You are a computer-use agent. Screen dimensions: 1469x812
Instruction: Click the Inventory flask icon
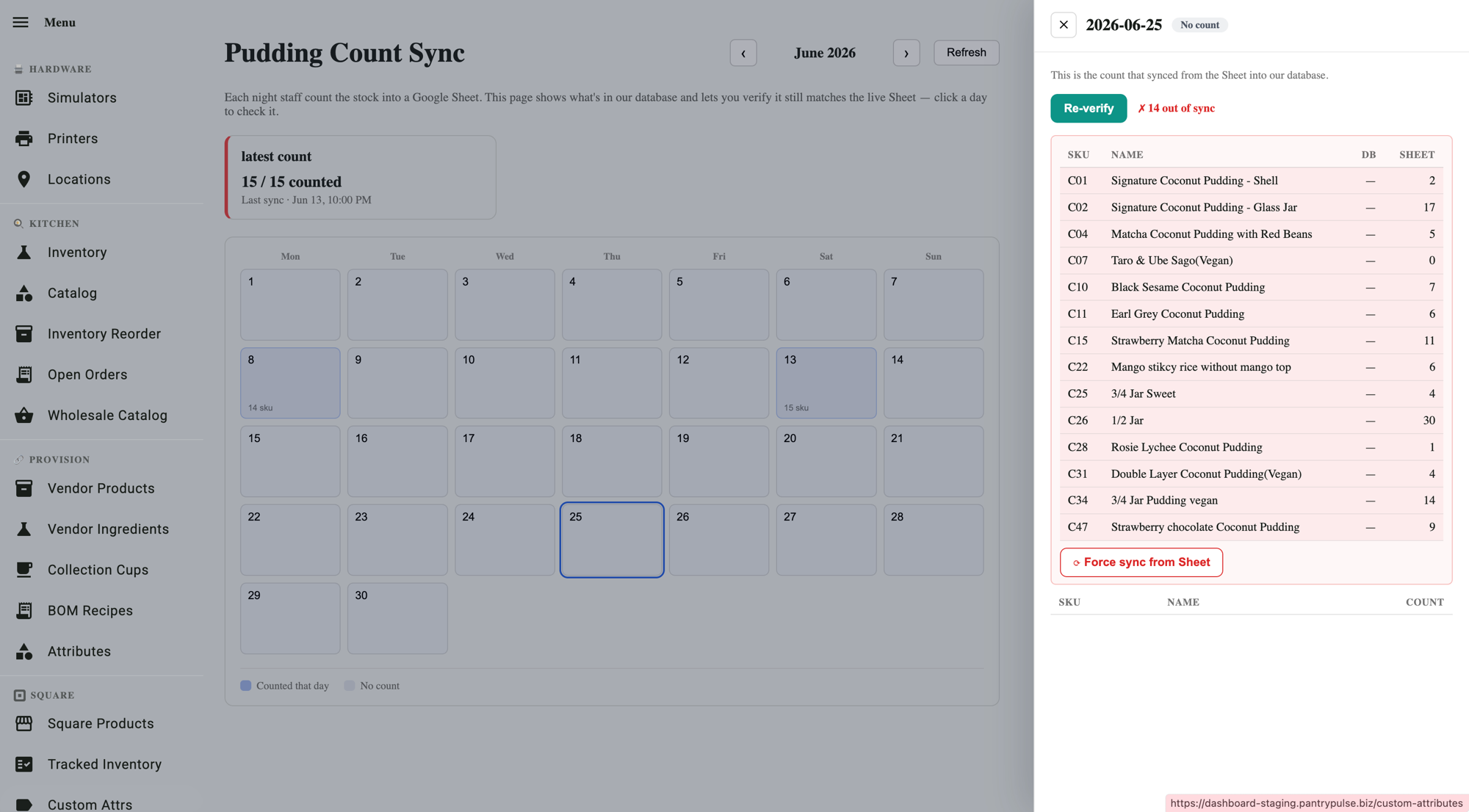coord(24,253)
